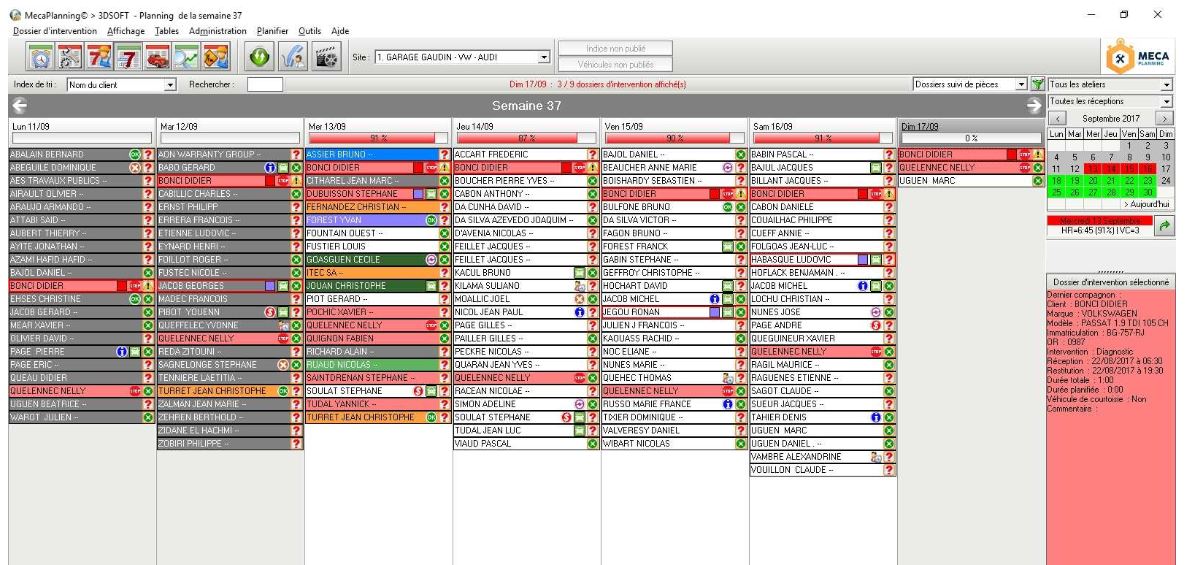Go to next month in Septembre 2017 calendar
Image resolution: width=1186 pixels, height=565 pixels.
coord(1163,118)
